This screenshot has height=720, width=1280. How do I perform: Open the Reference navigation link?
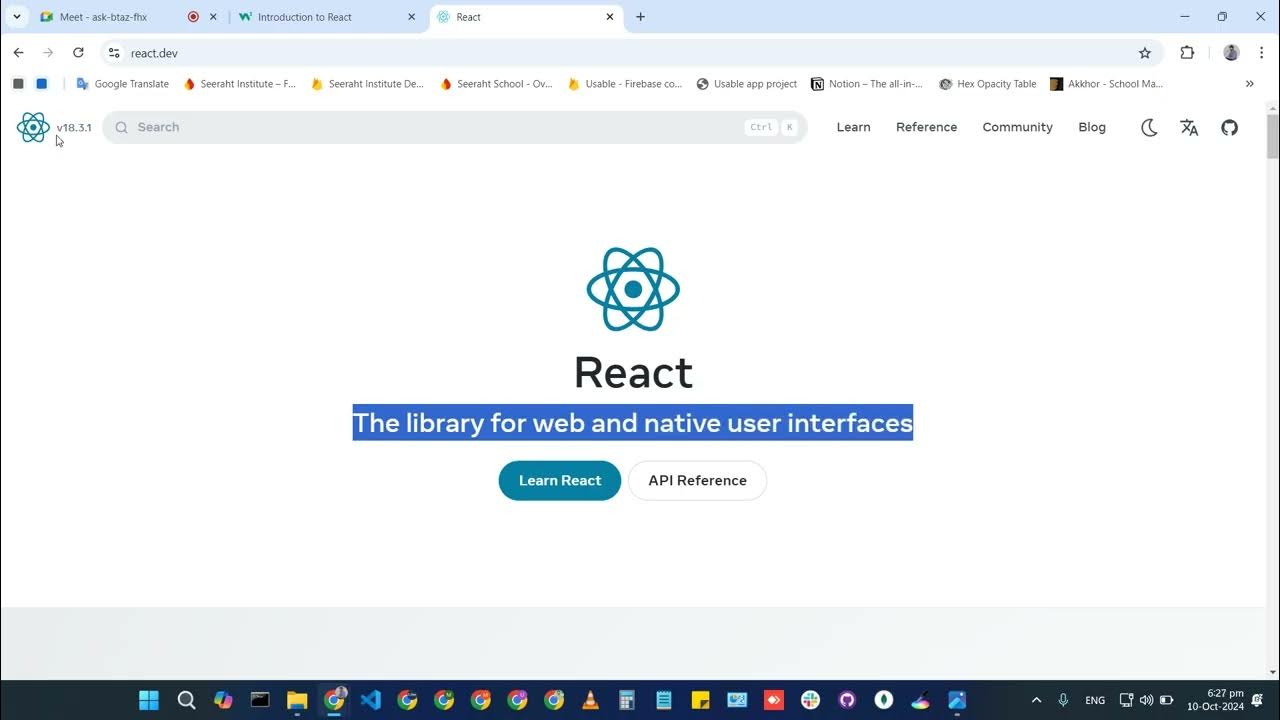coord(926,127)
